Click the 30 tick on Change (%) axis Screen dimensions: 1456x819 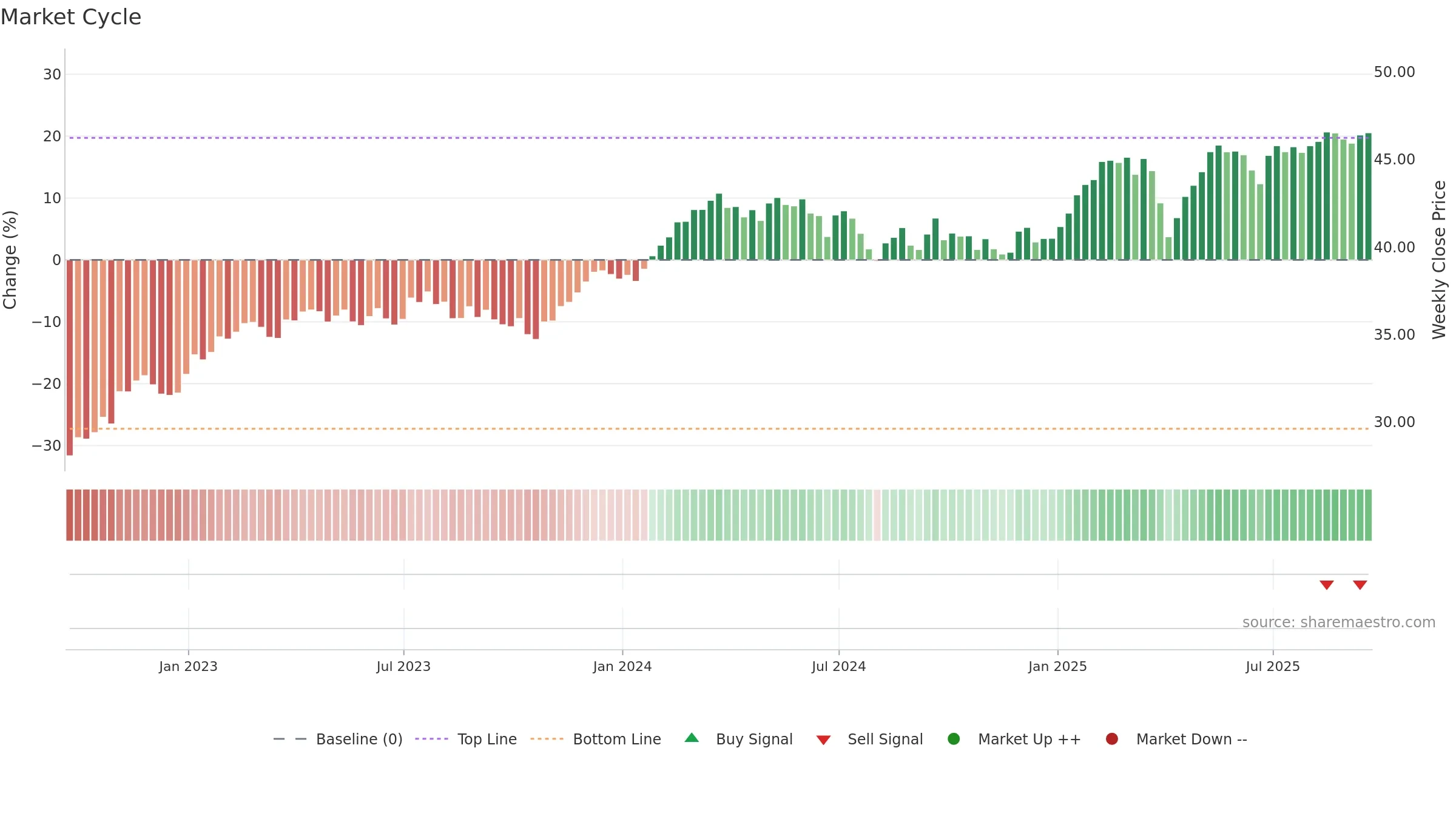[52, 75]
